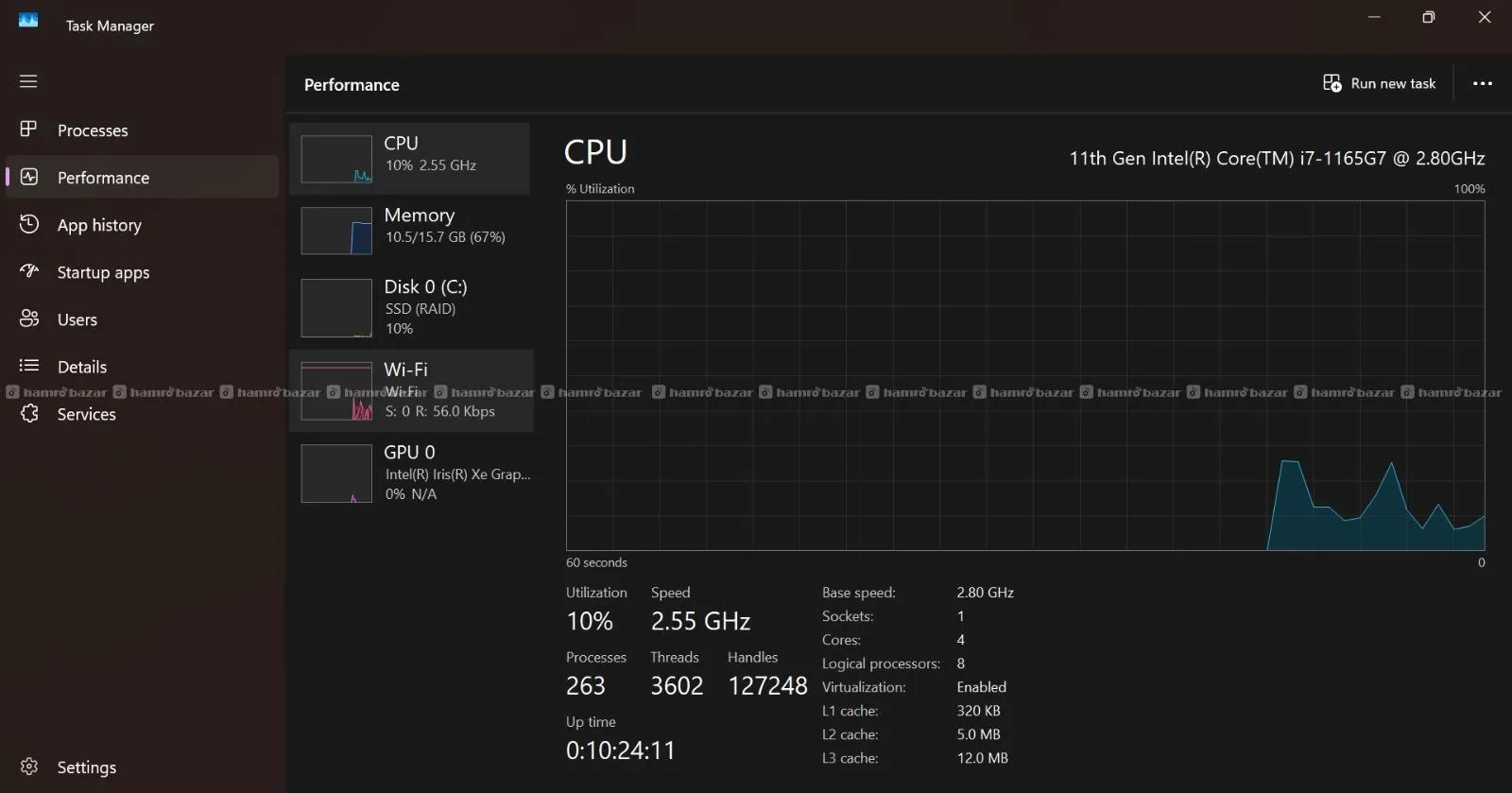Open the hamburger navigation menu
Screen dimensions: 1512x793
28,81
